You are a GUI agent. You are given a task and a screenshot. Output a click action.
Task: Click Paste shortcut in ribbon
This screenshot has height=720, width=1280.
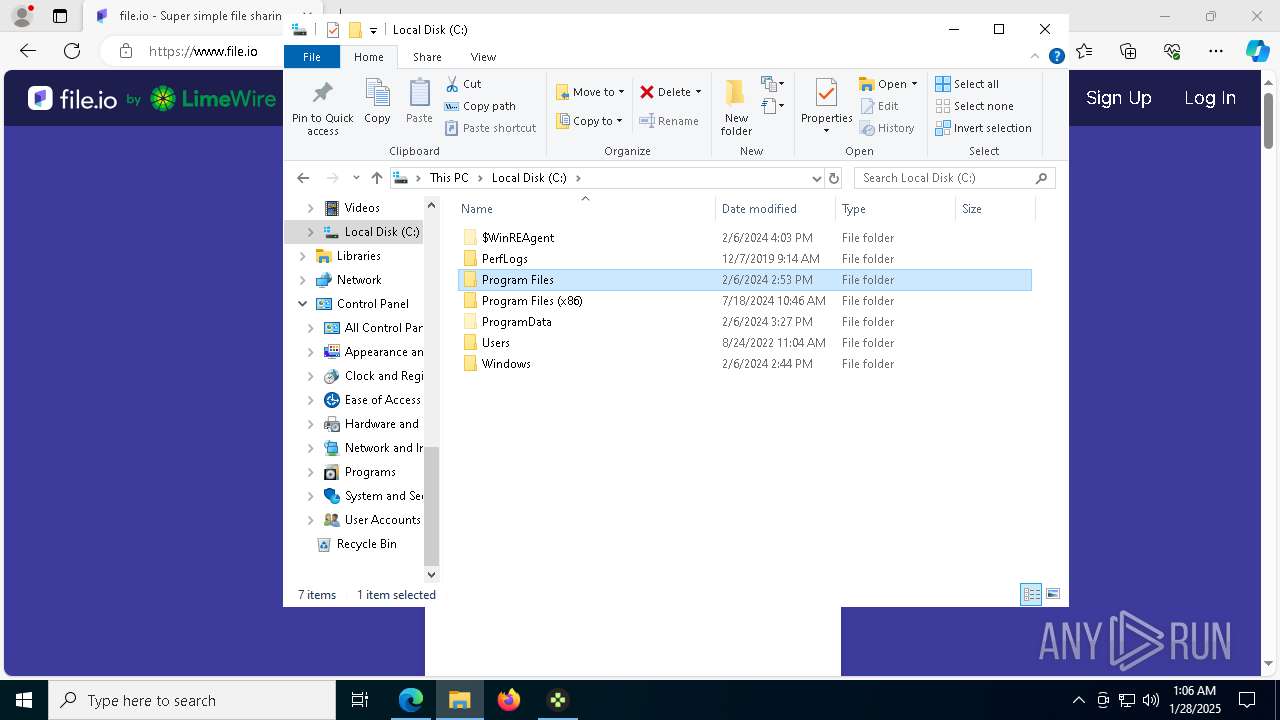[490, 128]
